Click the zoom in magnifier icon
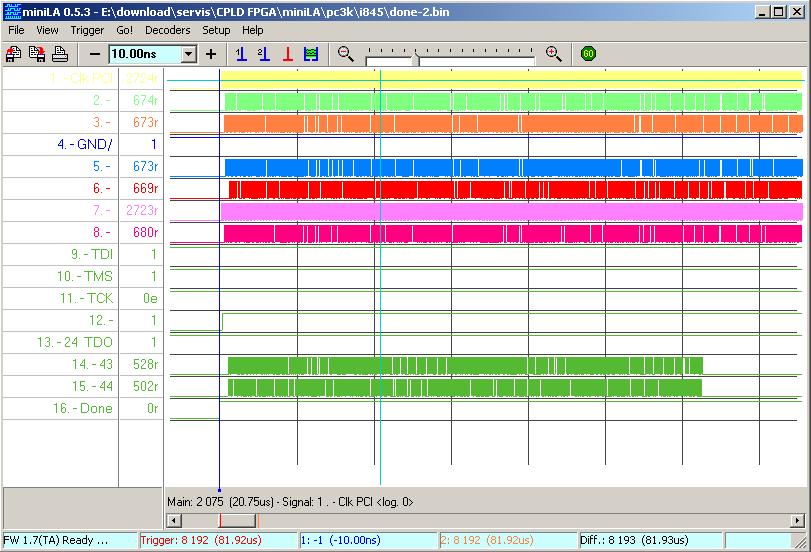Image resolution: width=811 pixels, height=552 pixels. pyautogui.click(x=553, y=54)
